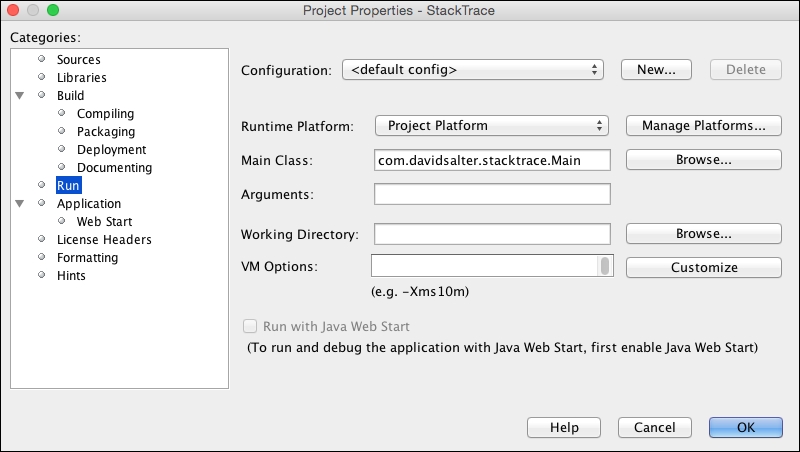Click the Packaging bullet icon
The height and width of the screenshot is (452, 800).
pyautogui.click(x=62, y=131)
